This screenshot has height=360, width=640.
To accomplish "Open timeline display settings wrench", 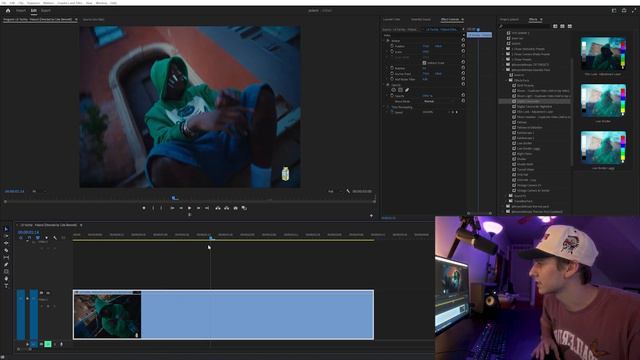I will (55, 238).
